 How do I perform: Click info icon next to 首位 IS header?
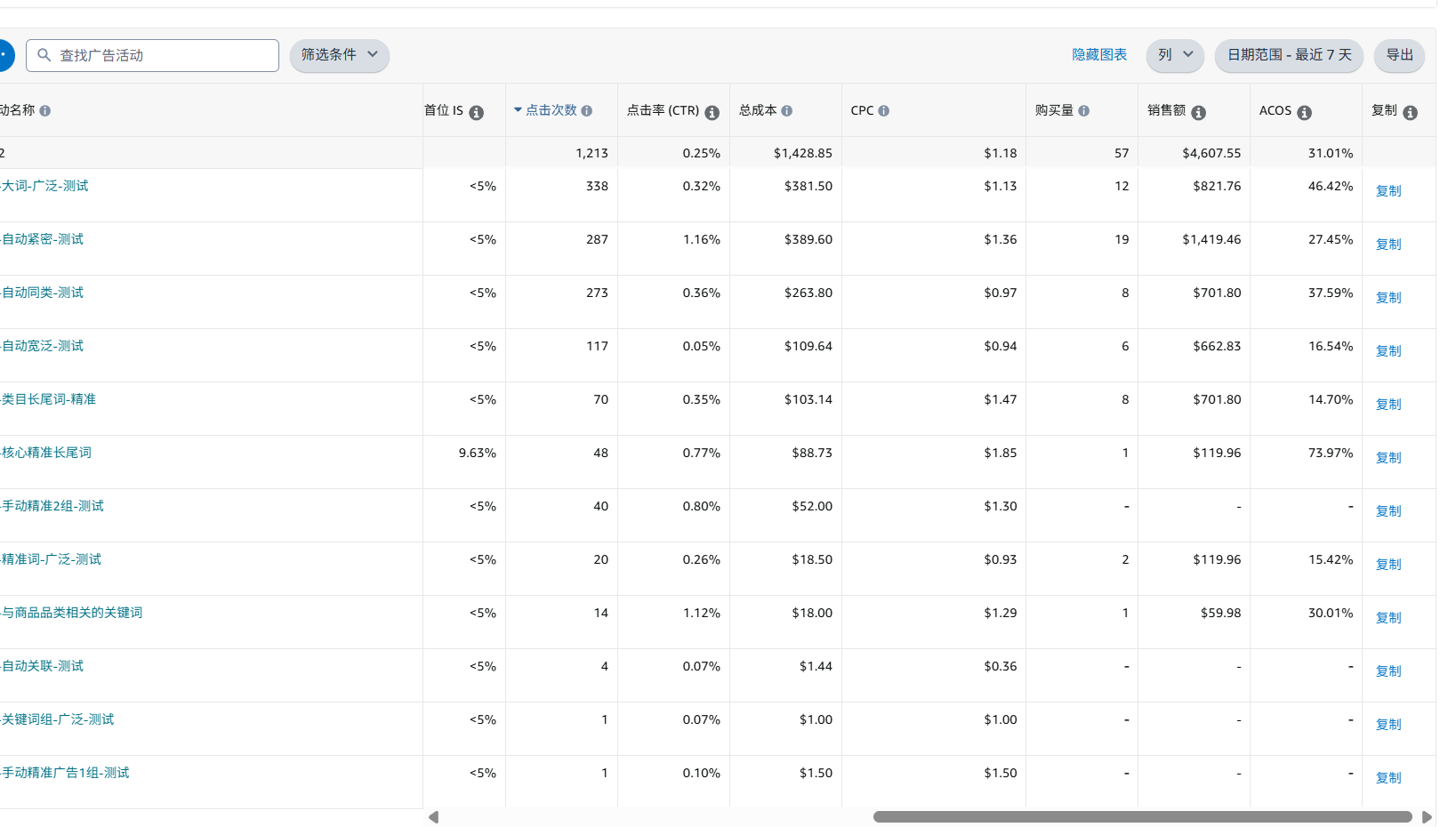(477, 113)
